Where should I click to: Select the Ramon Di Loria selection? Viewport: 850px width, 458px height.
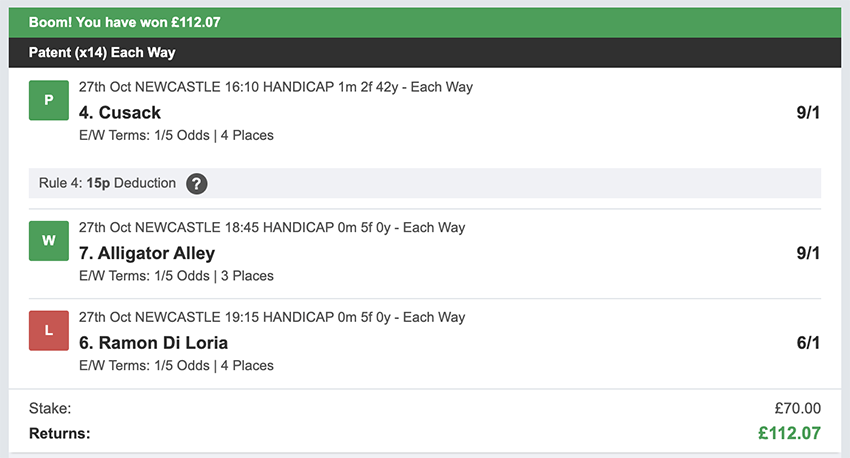(153, 343)
